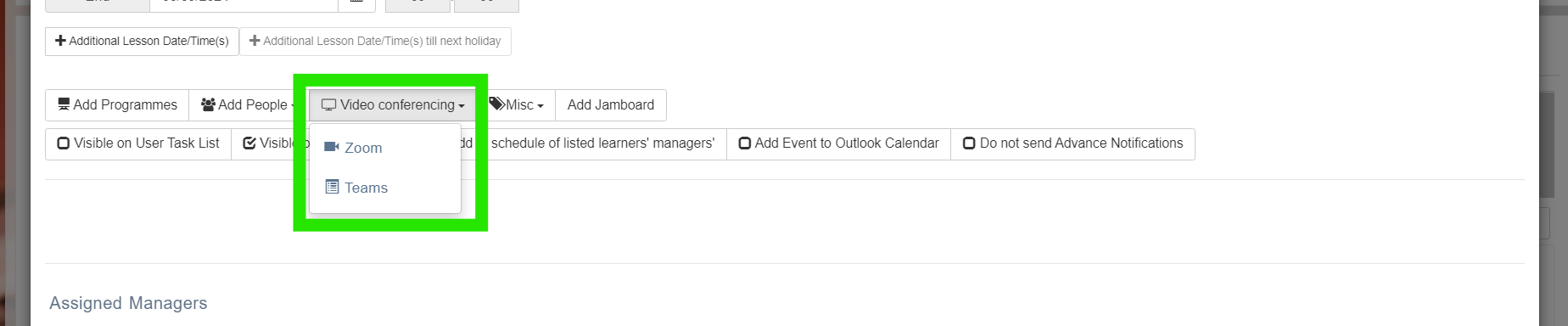
Task: Enable Visible on User Task List
Action: (138, 143)
